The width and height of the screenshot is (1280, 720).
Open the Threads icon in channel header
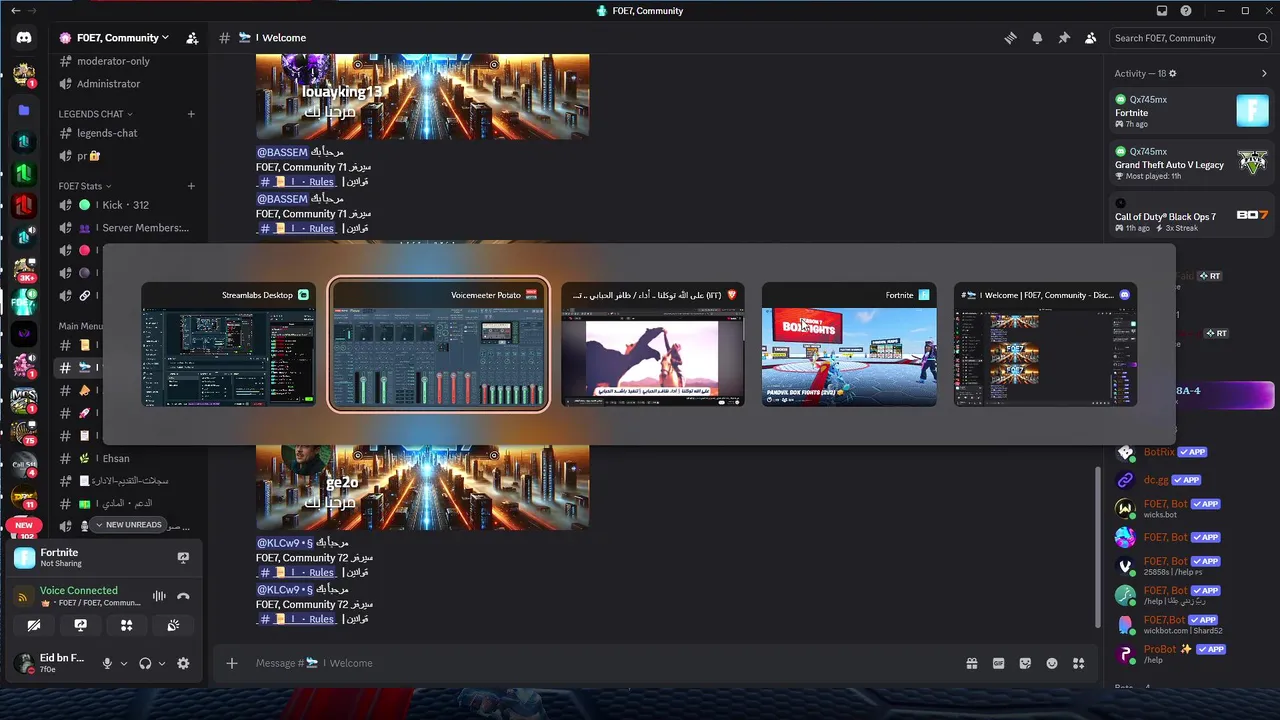click(x=1011, y=38)
